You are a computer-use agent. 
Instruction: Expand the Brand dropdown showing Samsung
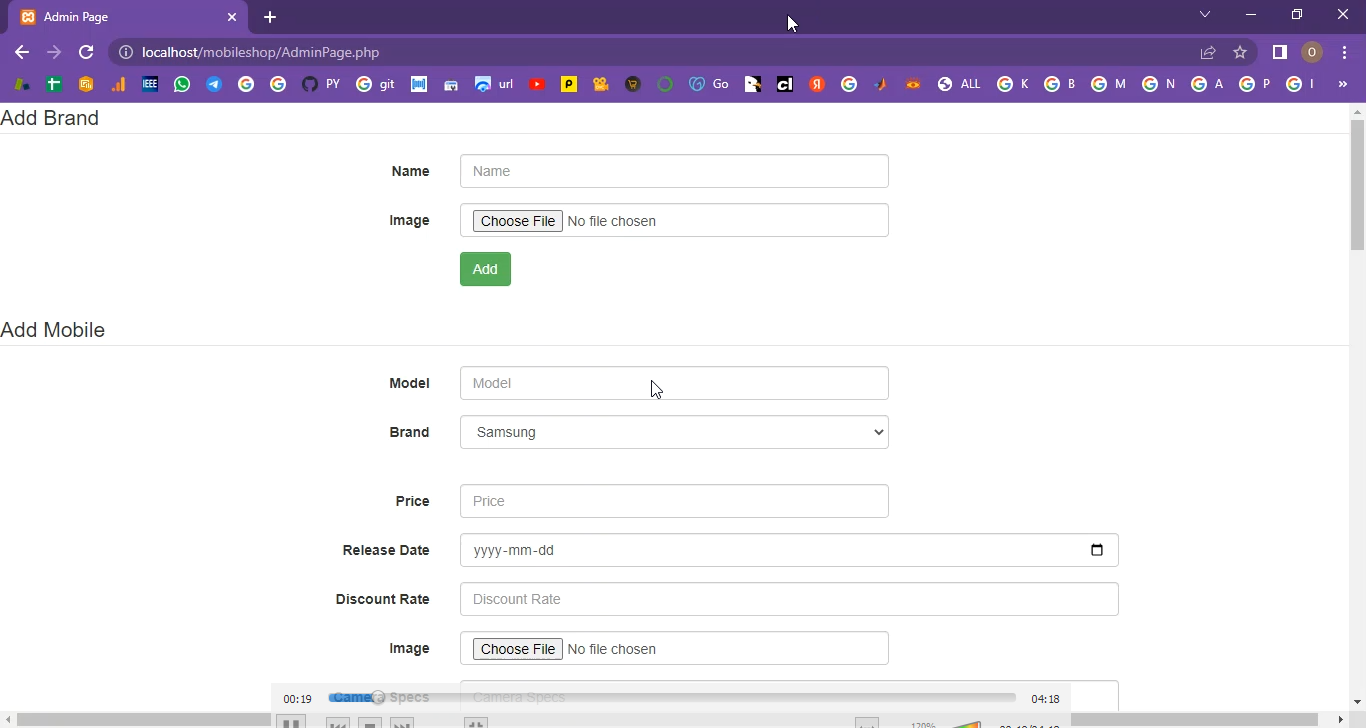[x=674, y=432]
